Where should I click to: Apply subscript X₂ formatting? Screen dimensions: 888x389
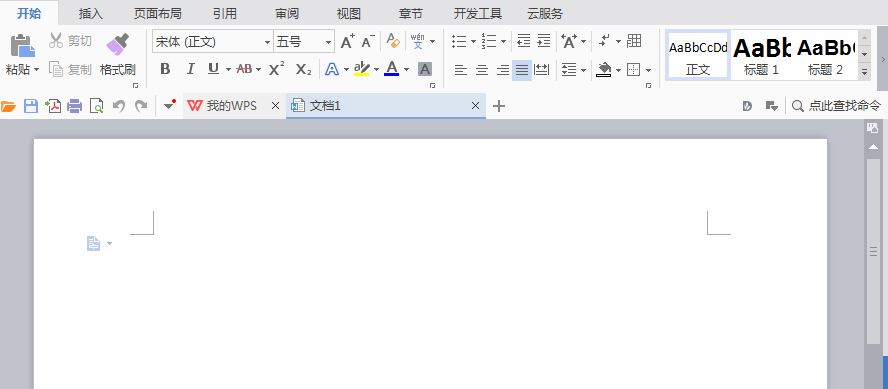pos(304,70)
